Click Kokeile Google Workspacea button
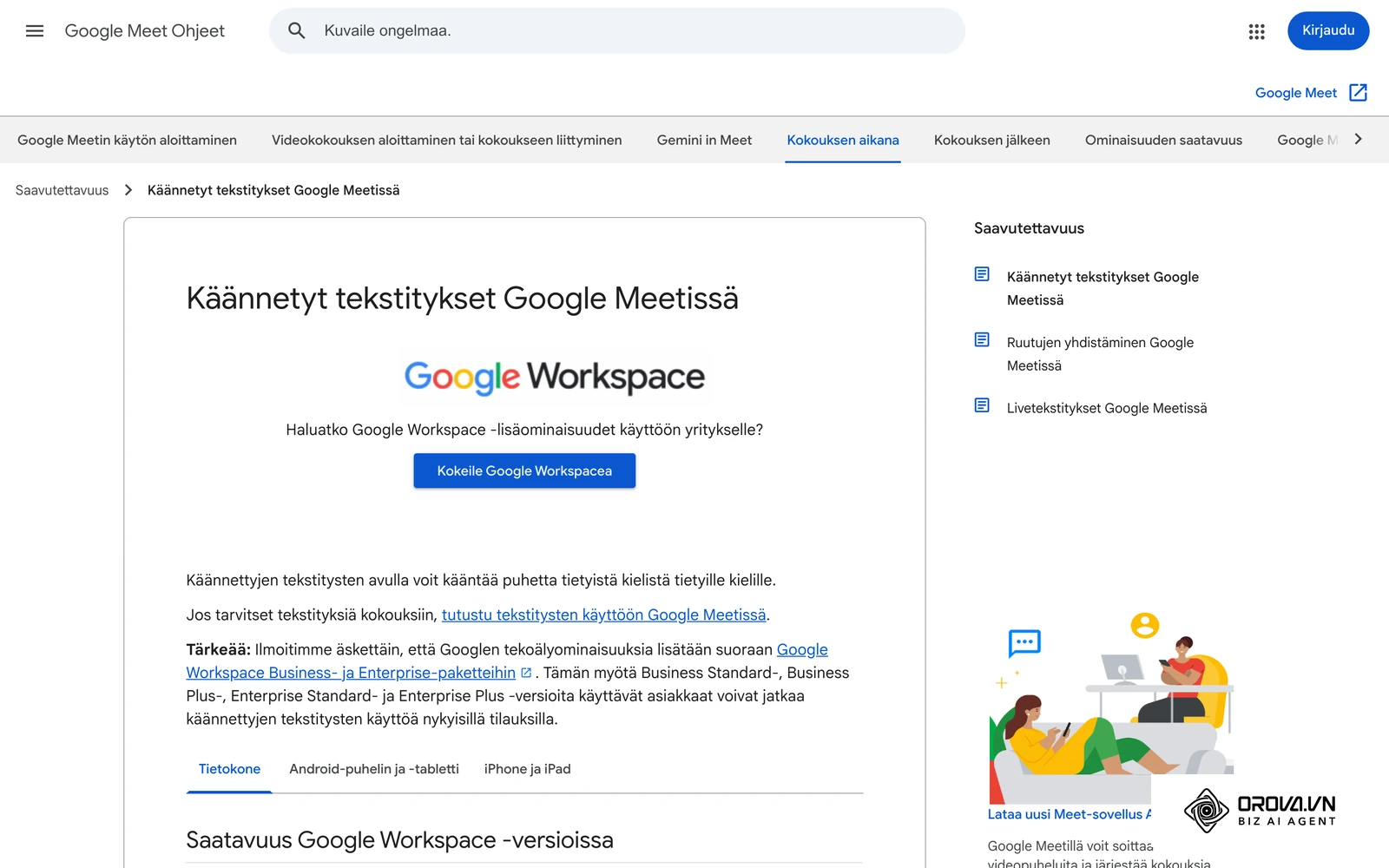 [x=524, y=470]
